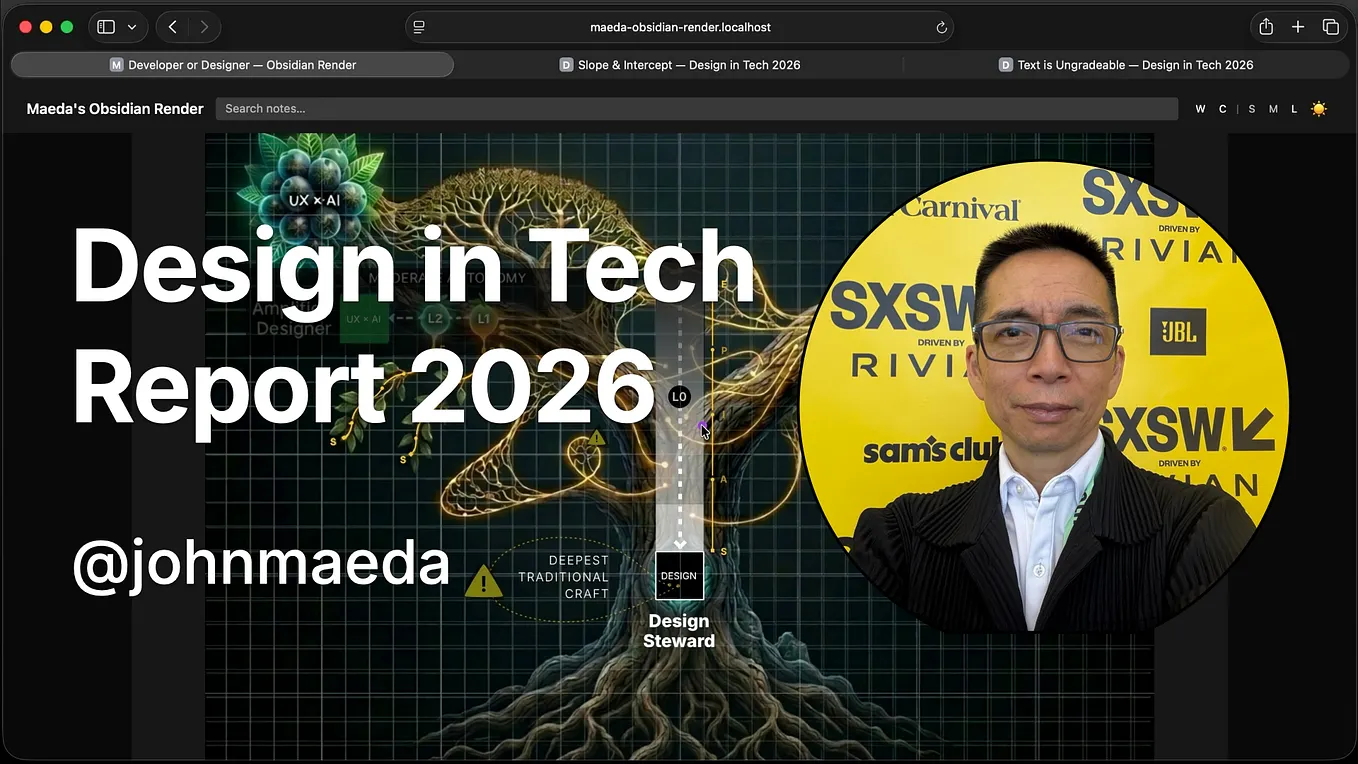Set text size to L
The image size is (1358, 764).
(1294, 109)
